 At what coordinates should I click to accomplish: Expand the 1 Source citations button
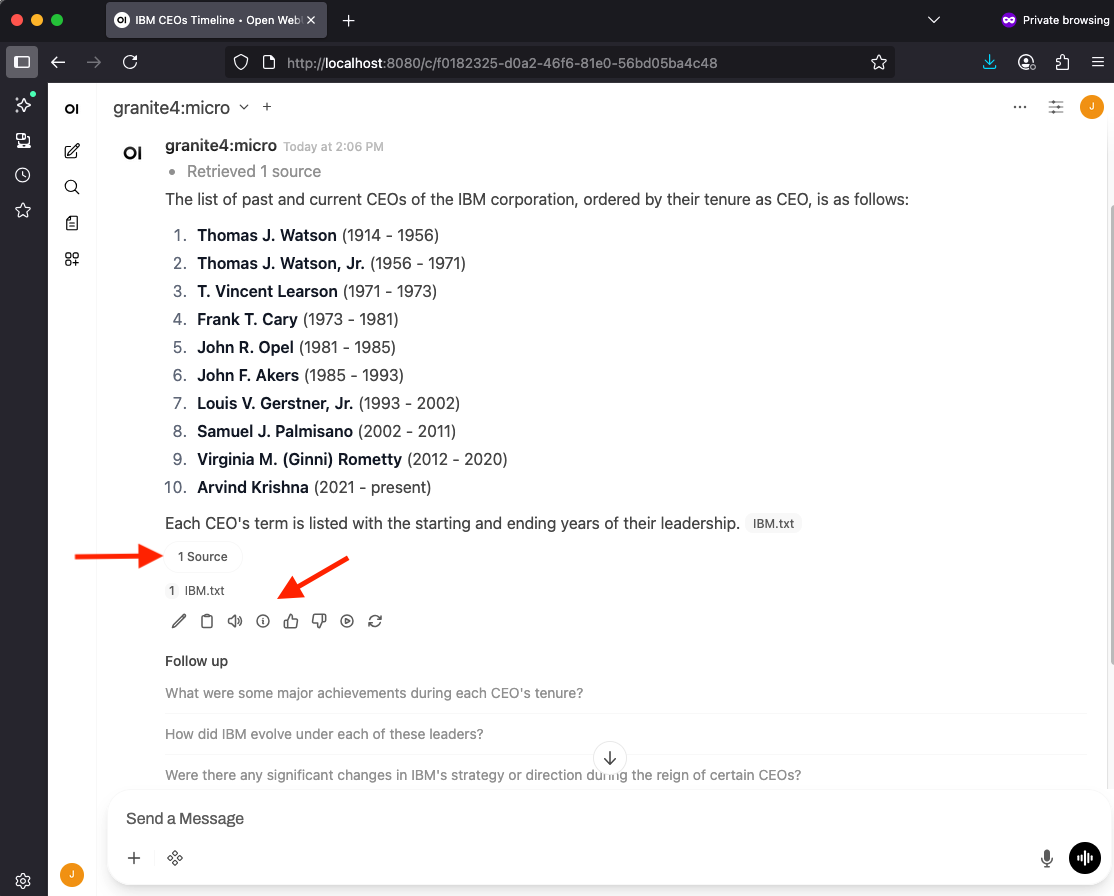pyautogui.click(x=203, y=557)
